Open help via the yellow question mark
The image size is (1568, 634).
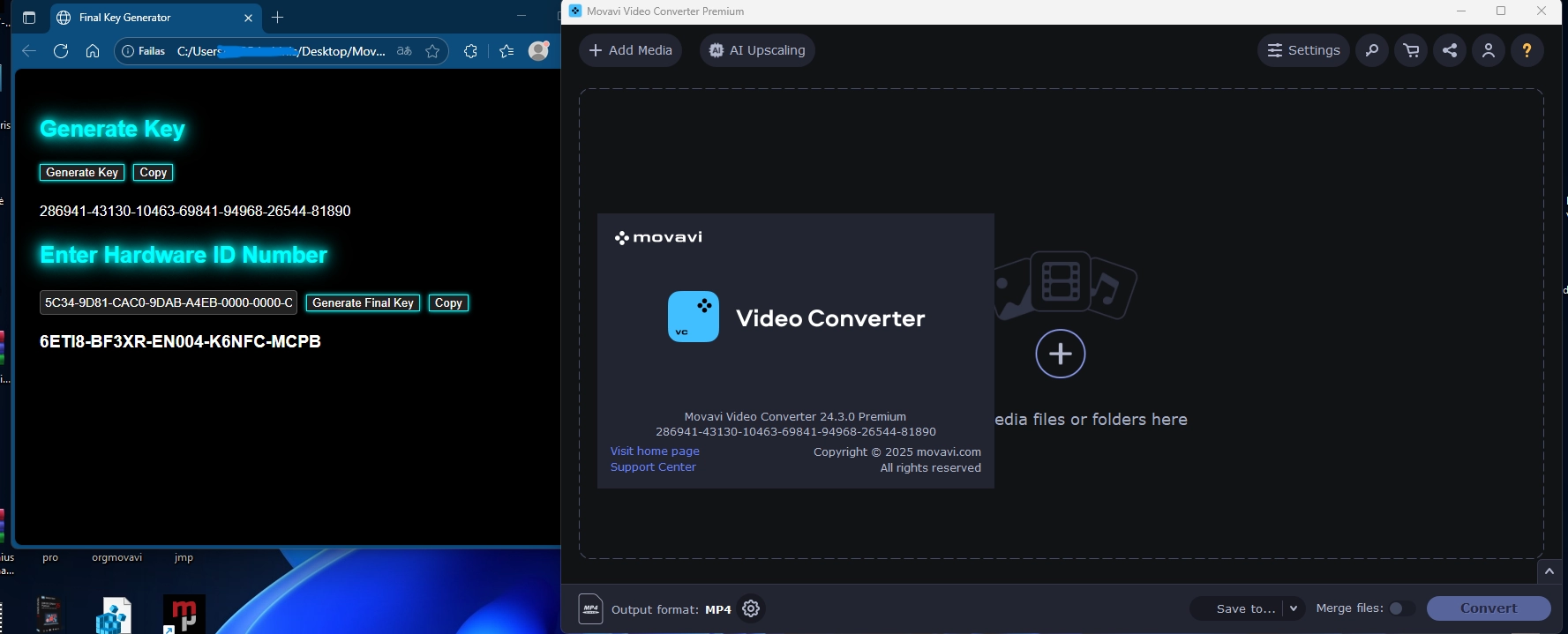click(x=1527, y=50)
